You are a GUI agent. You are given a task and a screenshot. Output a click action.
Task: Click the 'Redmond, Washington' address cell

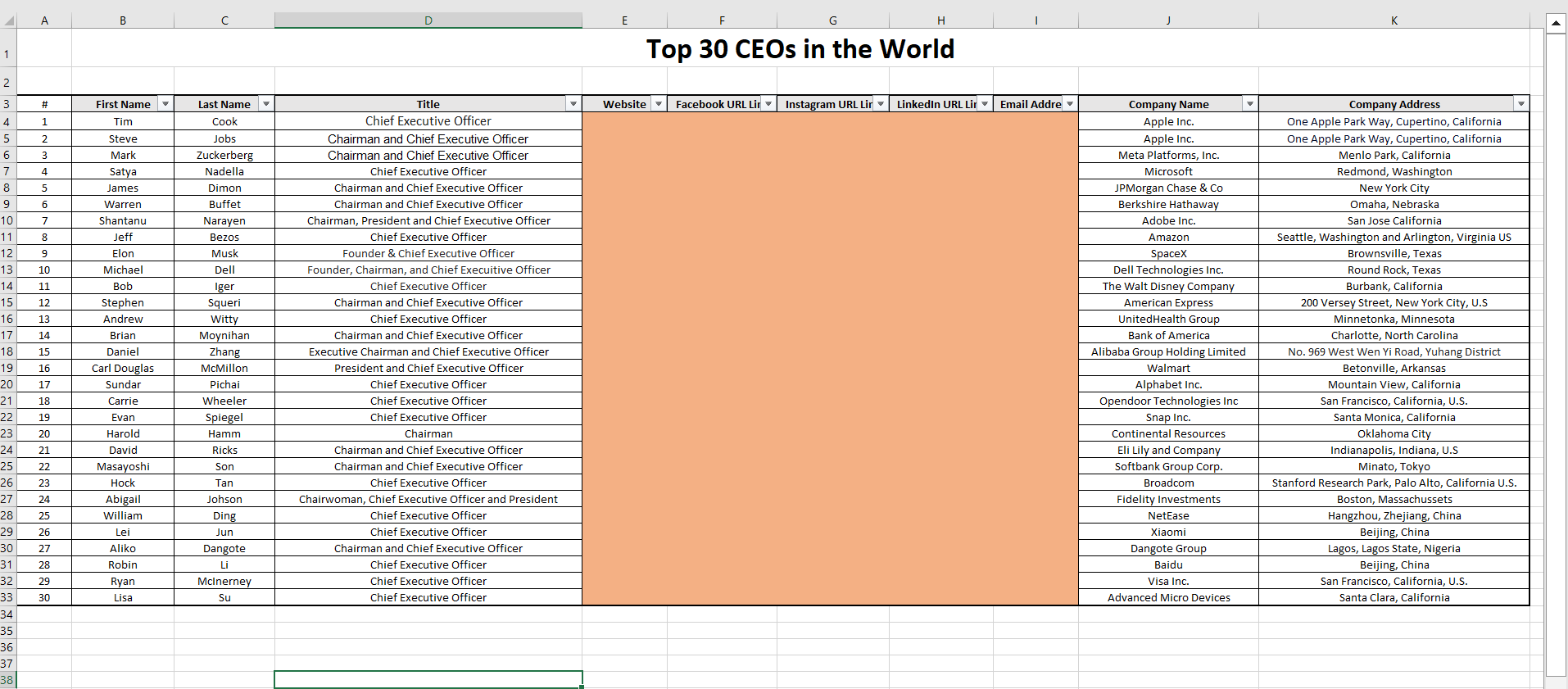(x=1394, y=171)
